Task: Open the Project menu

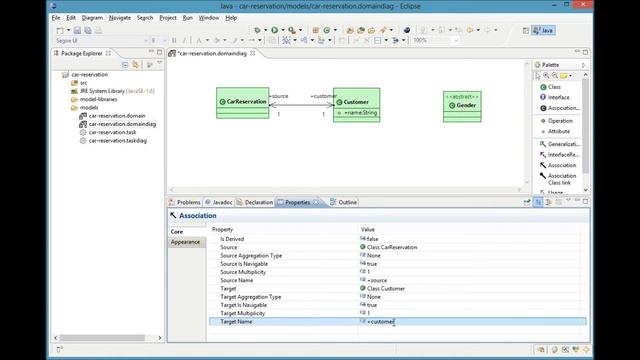Action: pyautogui.click(x=168, y=18)
